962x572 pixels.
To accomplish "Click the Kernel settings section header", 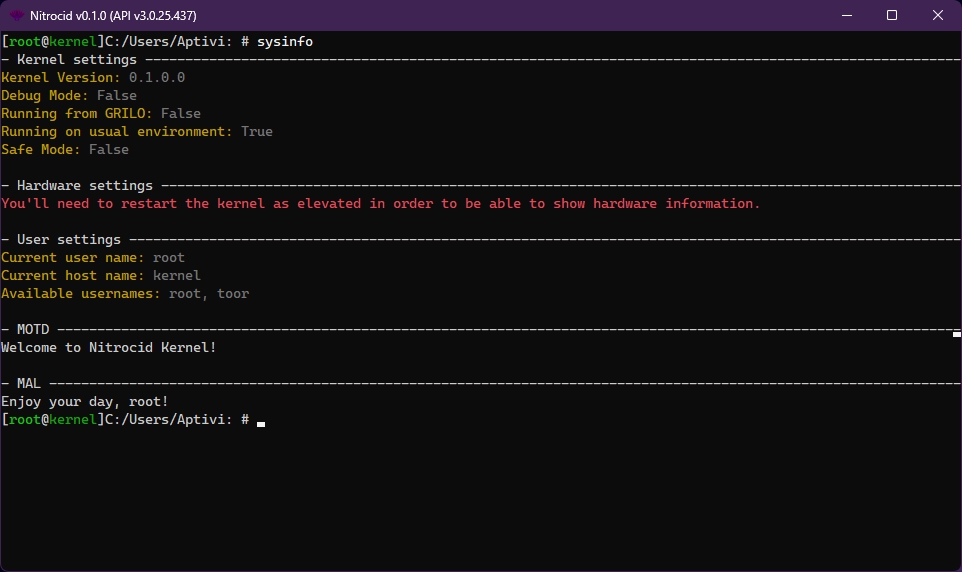I will click(x=76, y=60).
